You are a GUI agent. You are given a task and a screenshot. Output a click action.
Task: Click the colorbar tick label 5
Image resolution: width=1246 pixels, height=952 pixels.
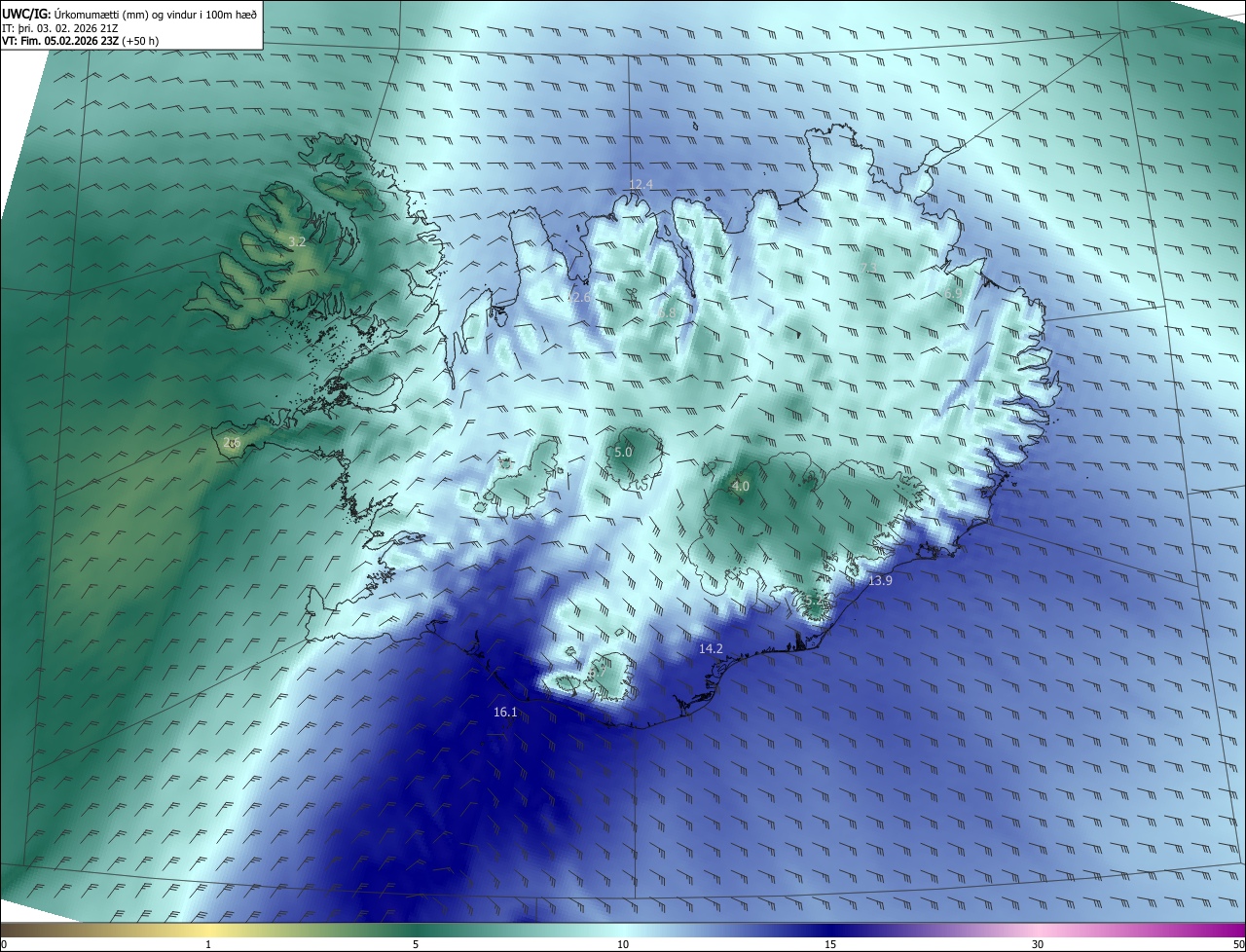tap(416, 944)
